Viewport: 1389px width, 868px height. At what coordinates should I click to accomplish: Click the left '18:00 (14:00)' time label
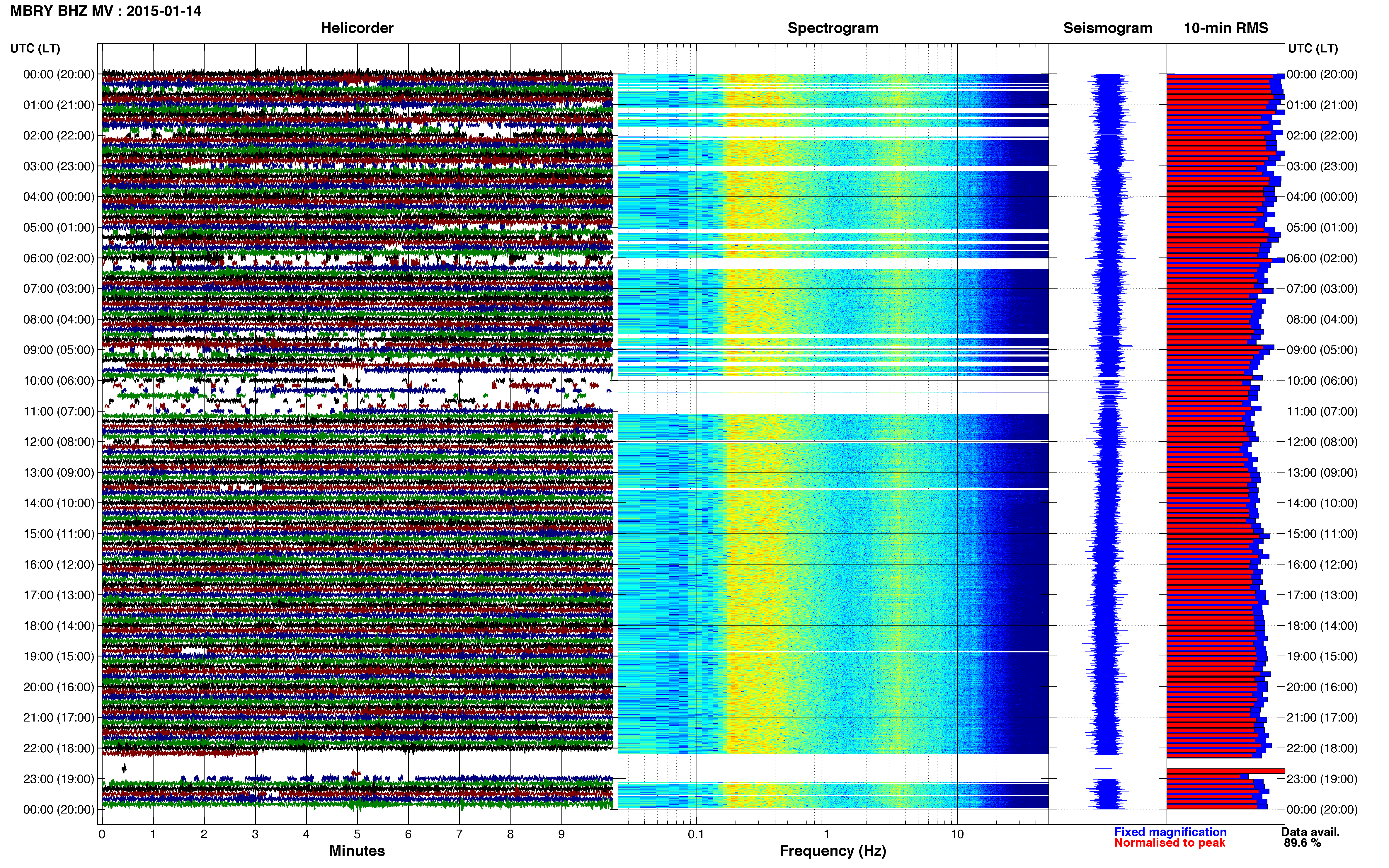click(x=59, y=626)
